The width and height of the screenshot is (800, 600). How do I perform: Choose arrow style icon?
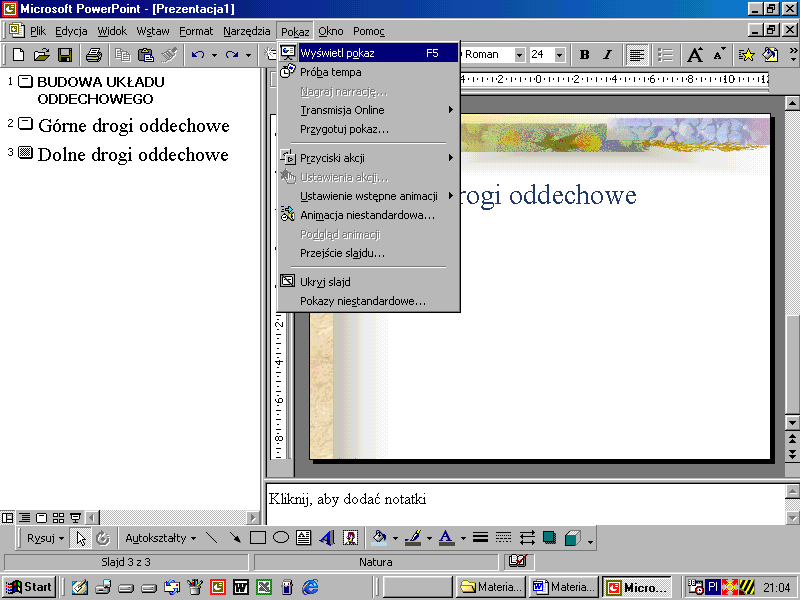(527, 538)
